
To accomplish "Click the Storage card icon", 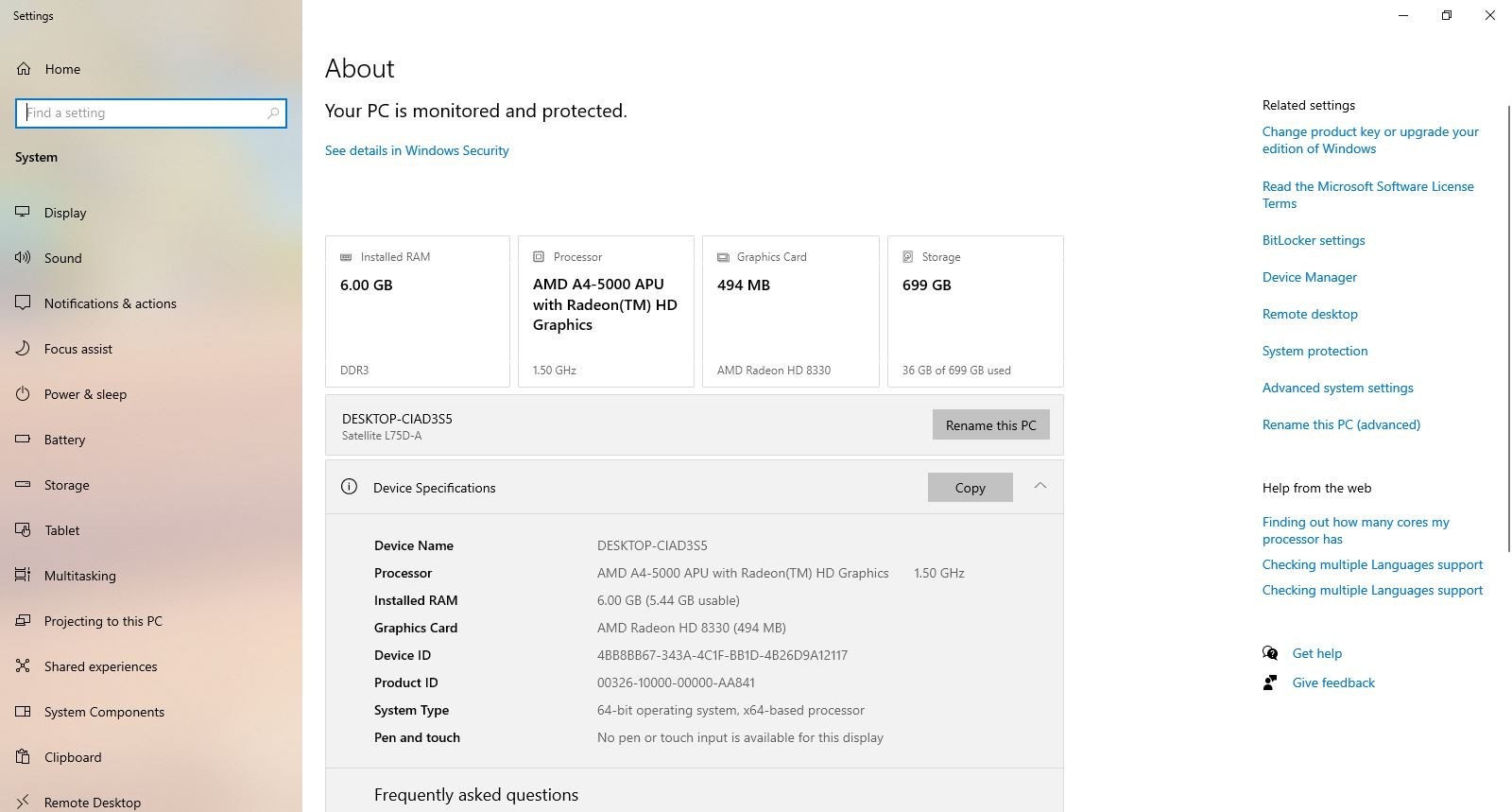I will 908,257.
